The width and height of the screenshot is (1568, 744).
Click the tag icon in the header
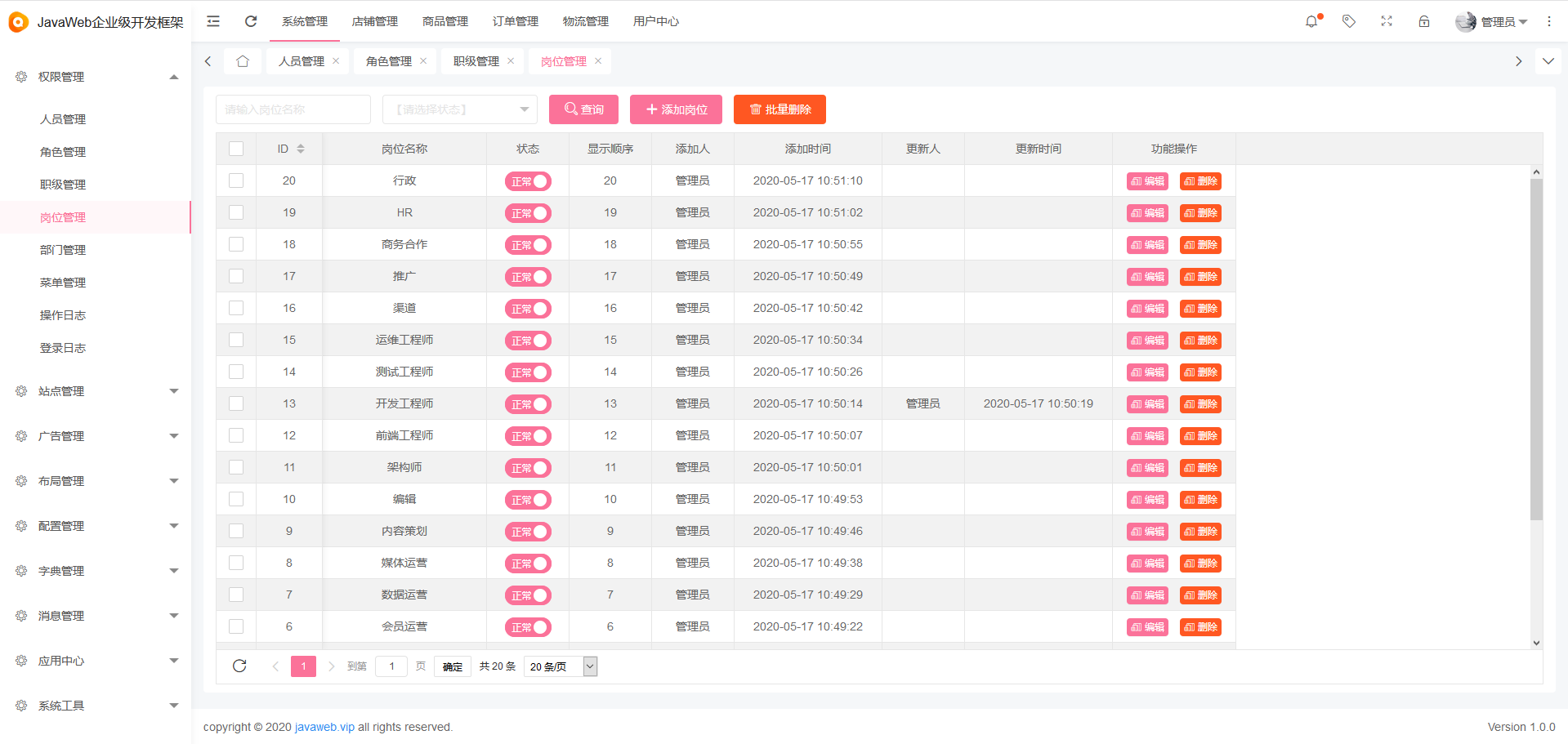[1348, 20]
